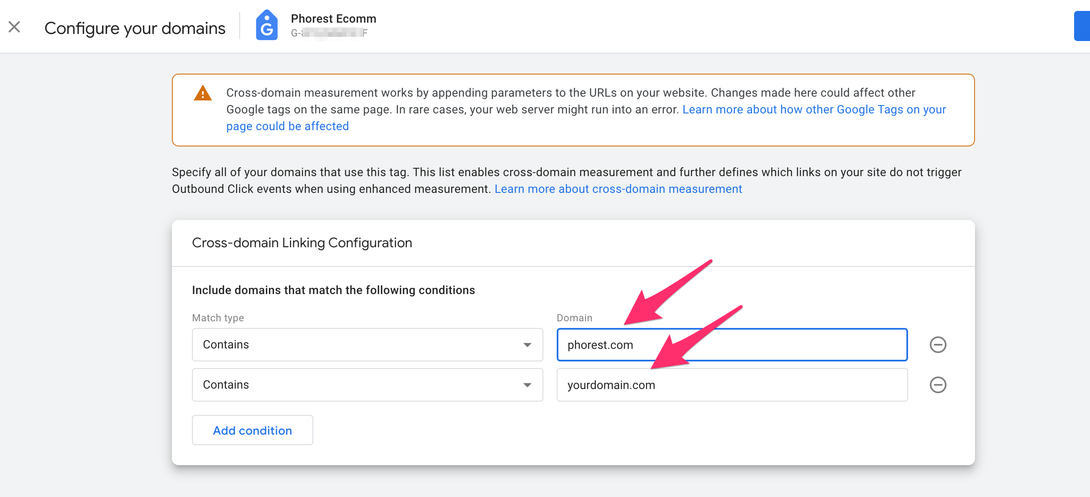This screenshot has width=1090, height=497.
Task: Click the Configure your domains heading
Action: click(135, 28)
